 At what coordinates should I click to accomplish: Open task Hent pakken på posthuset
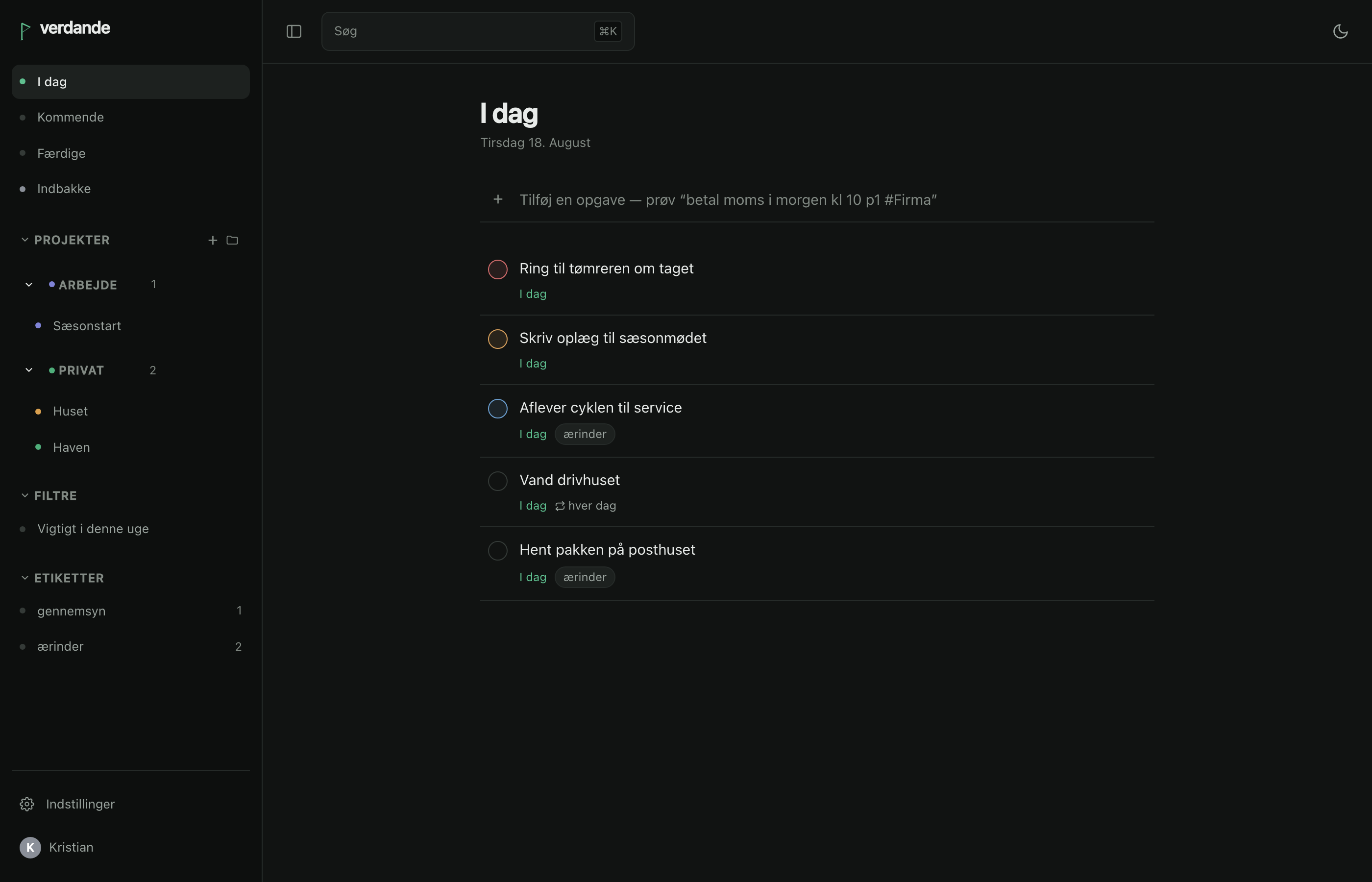click(x=607, y=550)
